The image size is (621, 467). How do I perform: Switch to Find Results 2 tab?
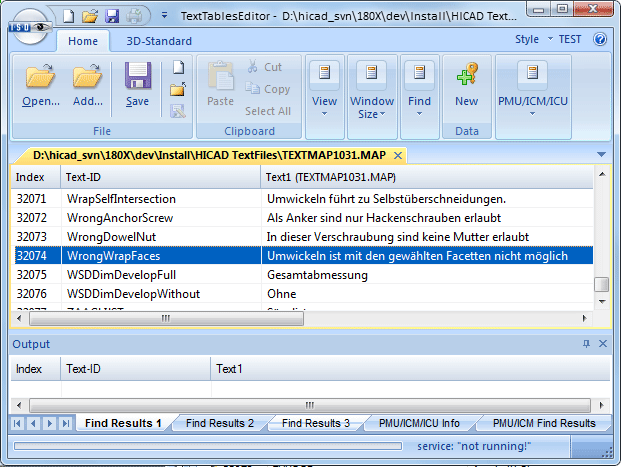point(220,423)
